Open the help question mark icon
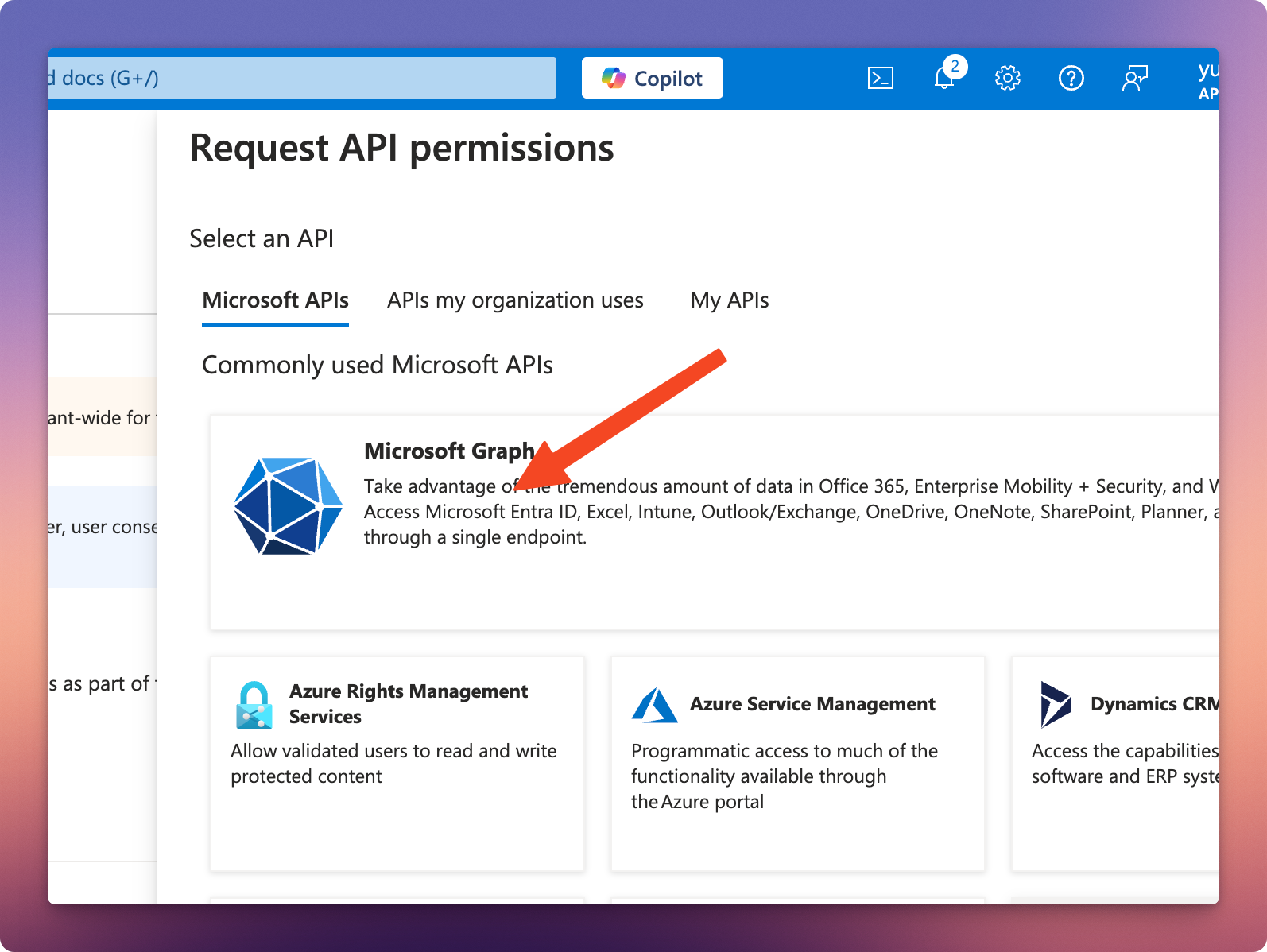Viewport: 1267px width, 952px height. coord(1071,78)
